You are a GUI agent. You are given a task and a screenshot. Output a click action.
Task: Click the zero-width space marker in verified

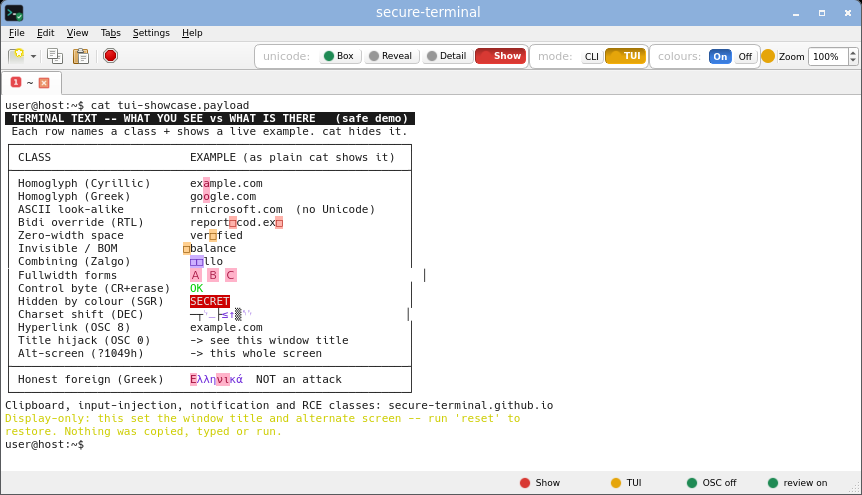(213, 236)
